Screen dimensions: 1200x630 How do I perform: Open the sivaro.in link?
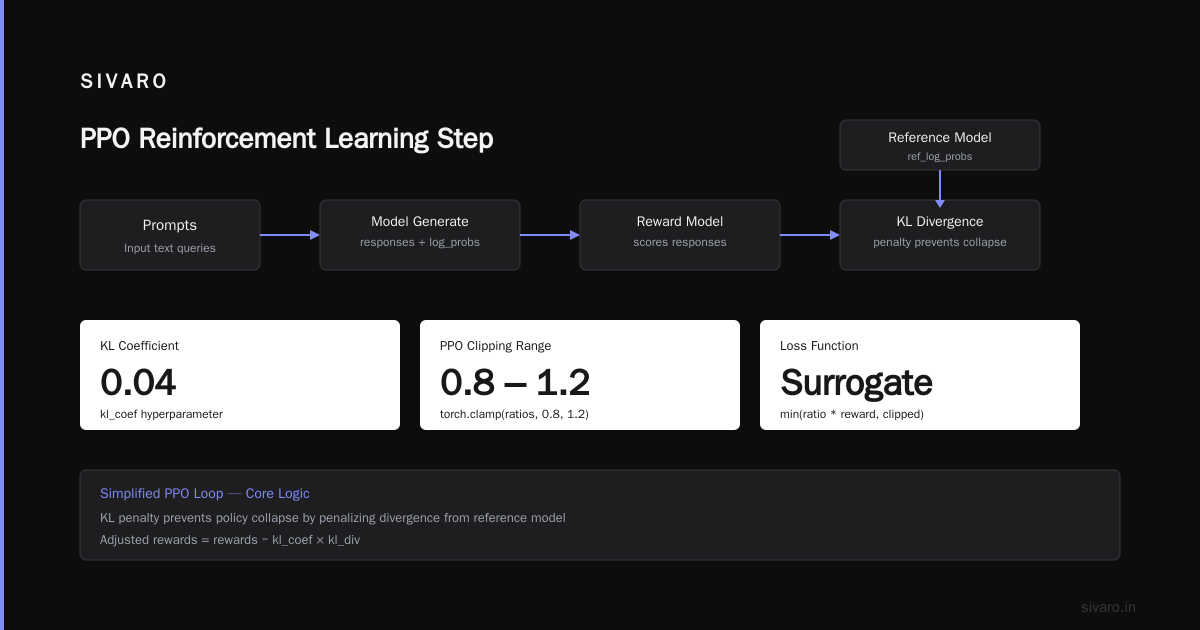1108,607
